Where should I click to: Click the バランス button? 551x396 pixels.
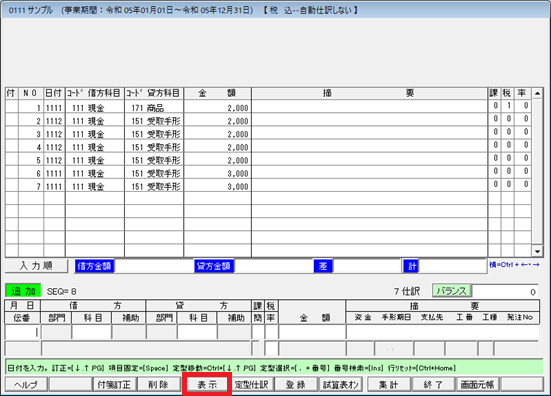coord(452,291)
